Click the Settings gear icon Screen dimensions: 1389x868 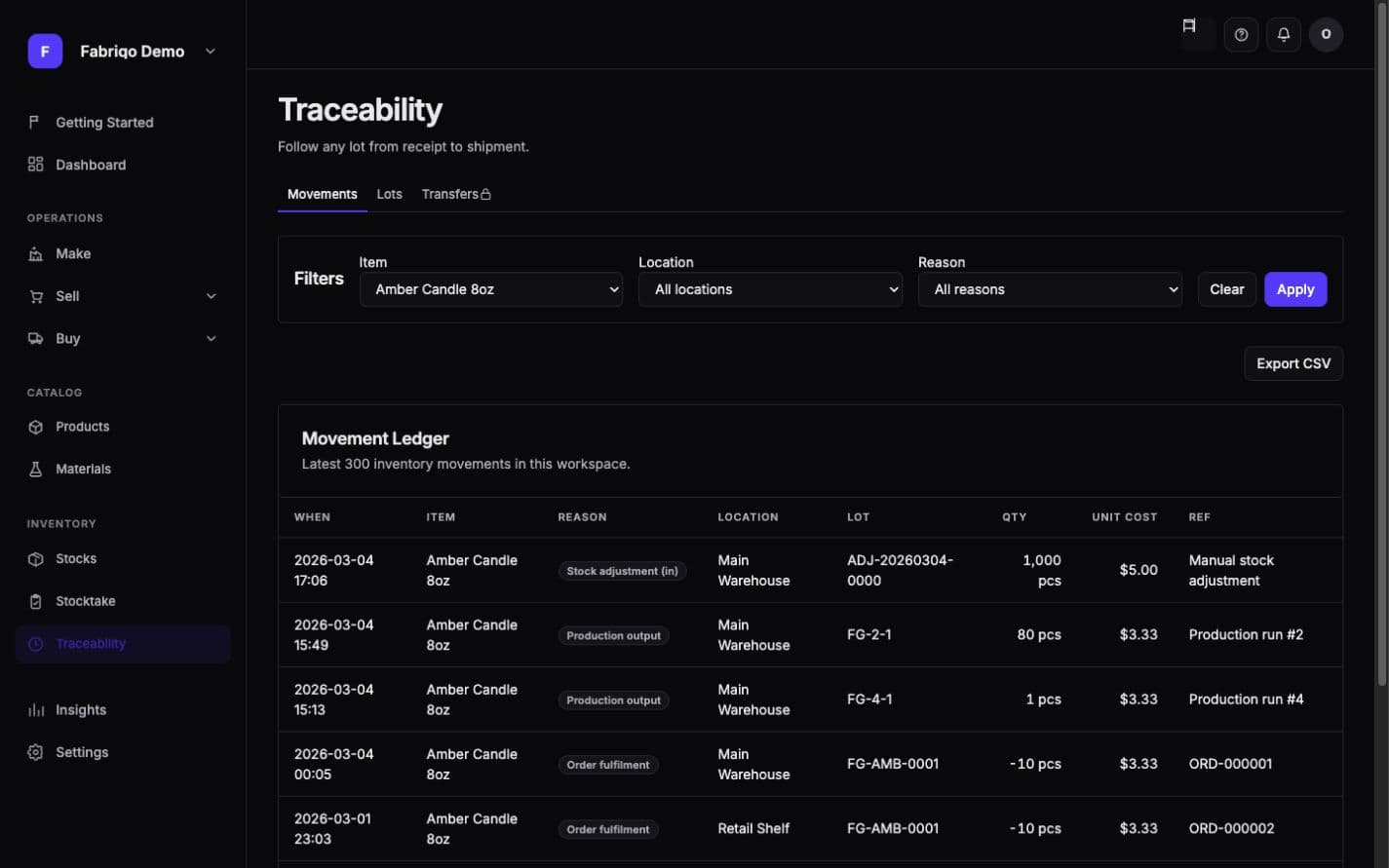[x=35, y=752]
